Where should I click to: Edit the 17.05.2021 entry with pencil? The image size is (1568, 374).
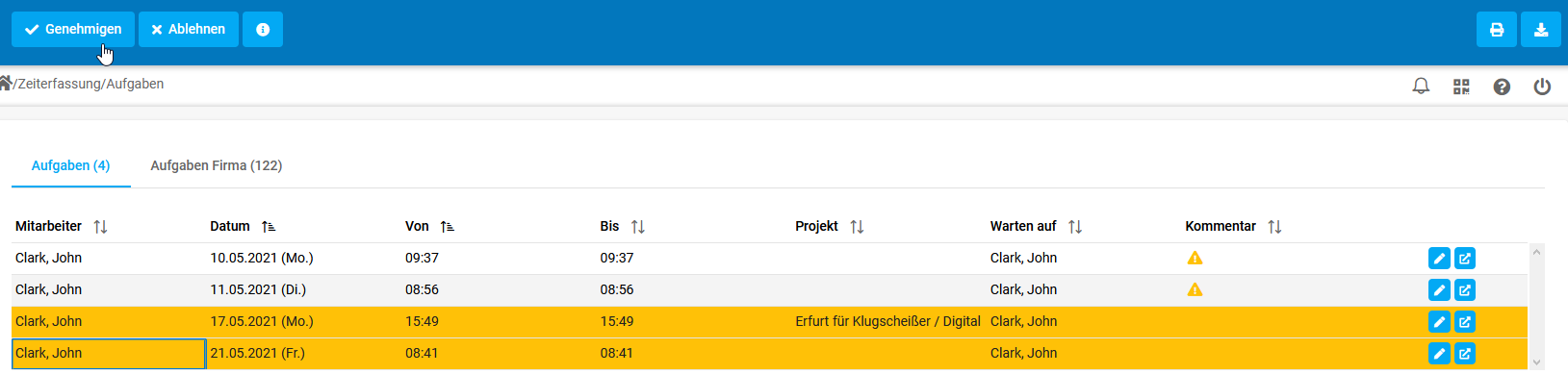1439,322
